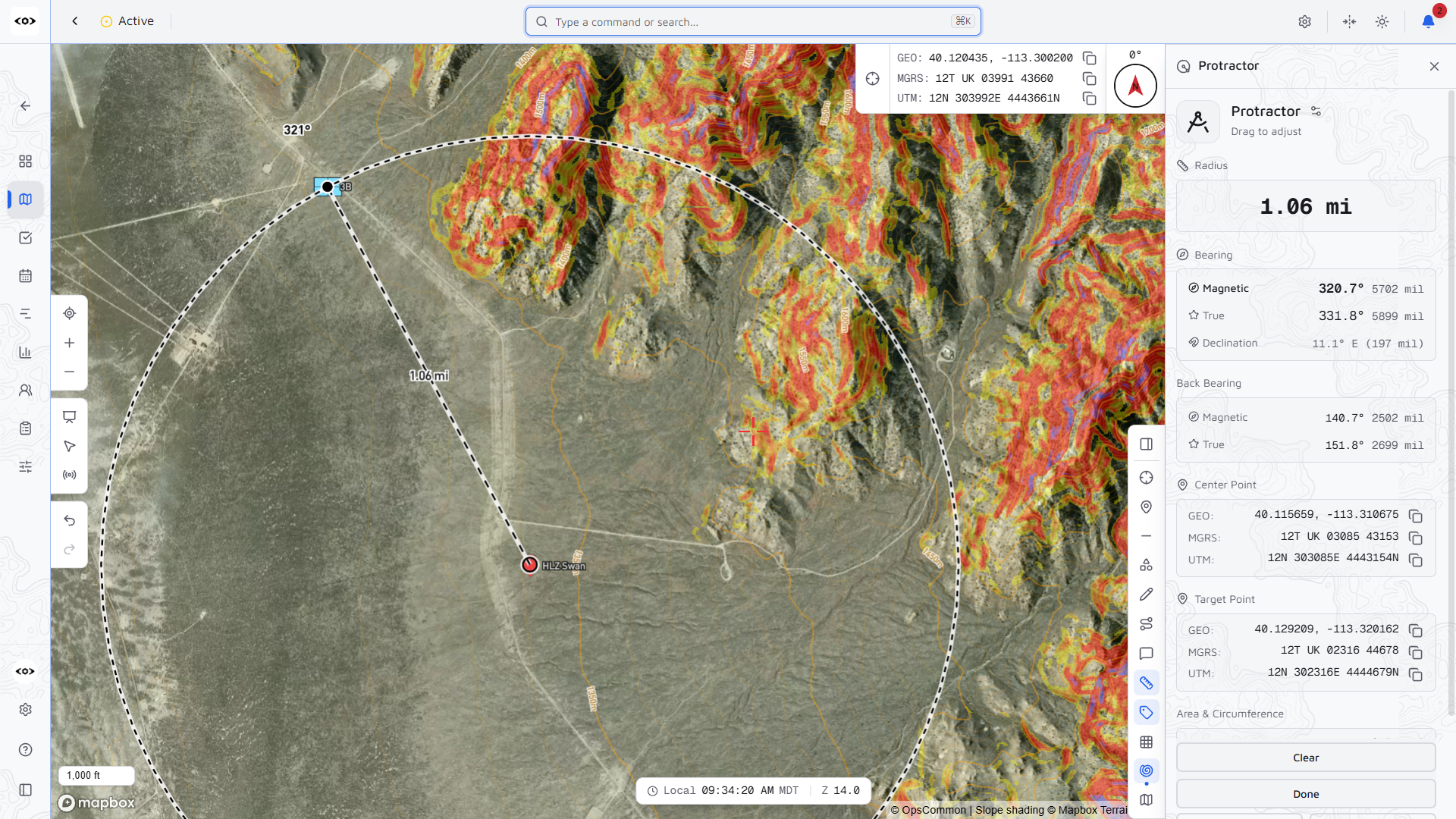Select the route path tool
The image size is (1456, 819).
(x=1146, y=624)
